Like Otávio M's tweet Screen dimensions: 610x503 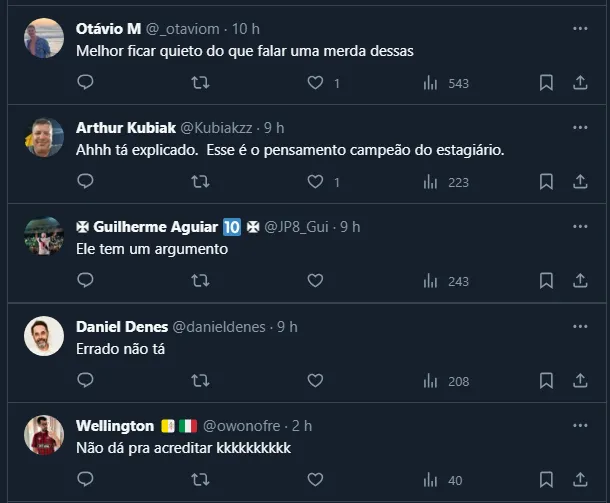pos(315,83)
